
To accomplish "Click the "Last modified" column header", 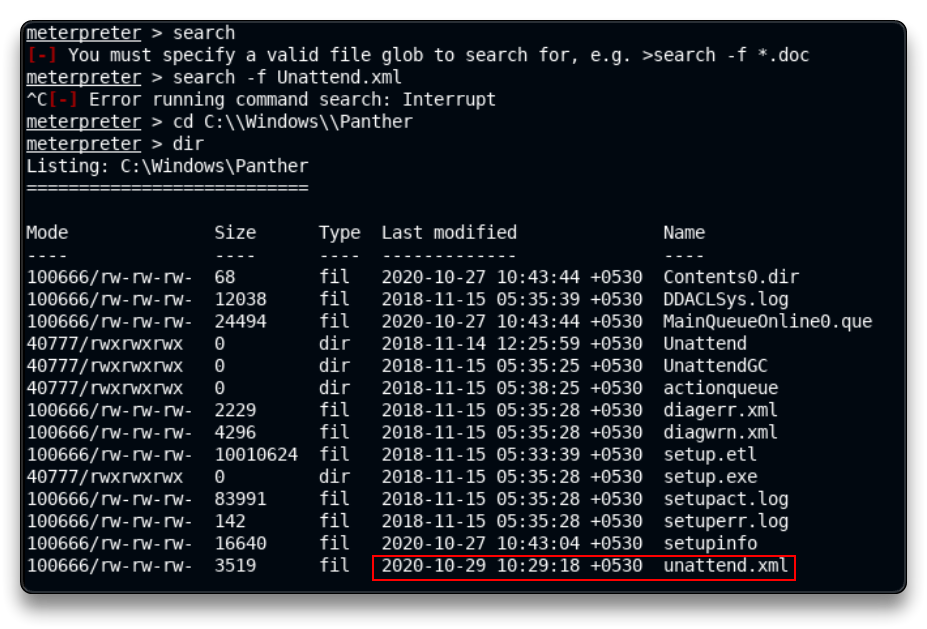I will tap(449, 232).
